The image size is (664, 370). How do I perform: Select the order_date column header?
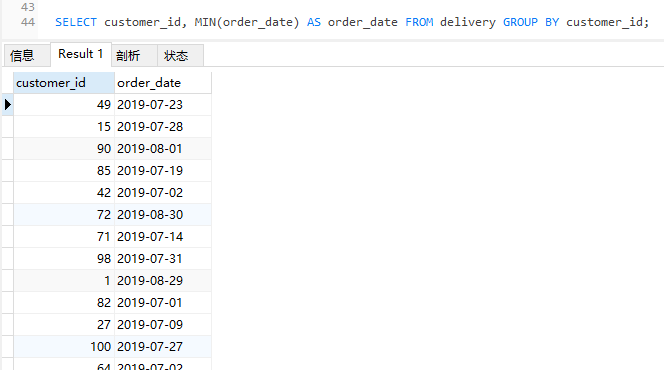163,83
